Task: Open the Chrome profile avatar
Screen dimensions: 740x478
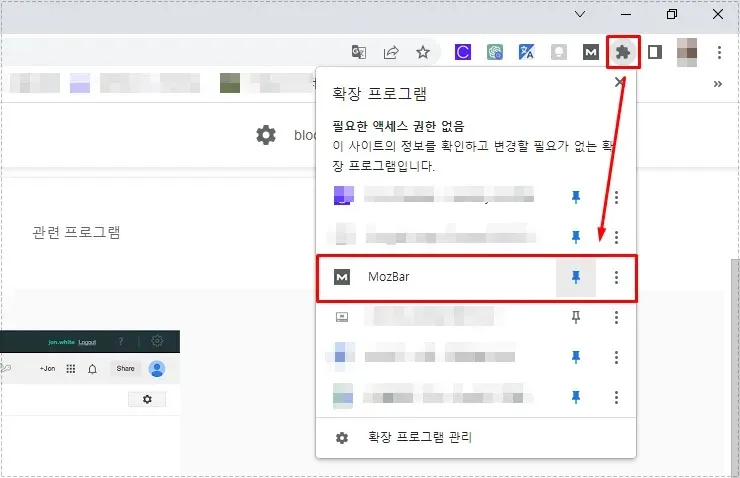Action: pos(687,52)
